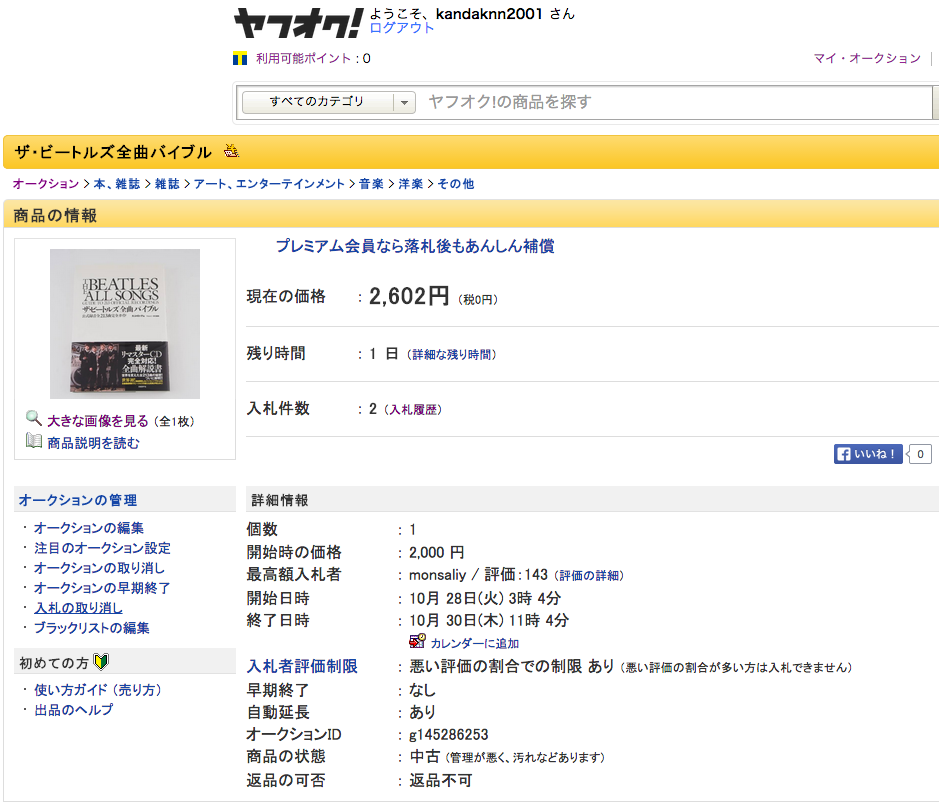Click 本、雑誌 breadcrumb link

116,184
